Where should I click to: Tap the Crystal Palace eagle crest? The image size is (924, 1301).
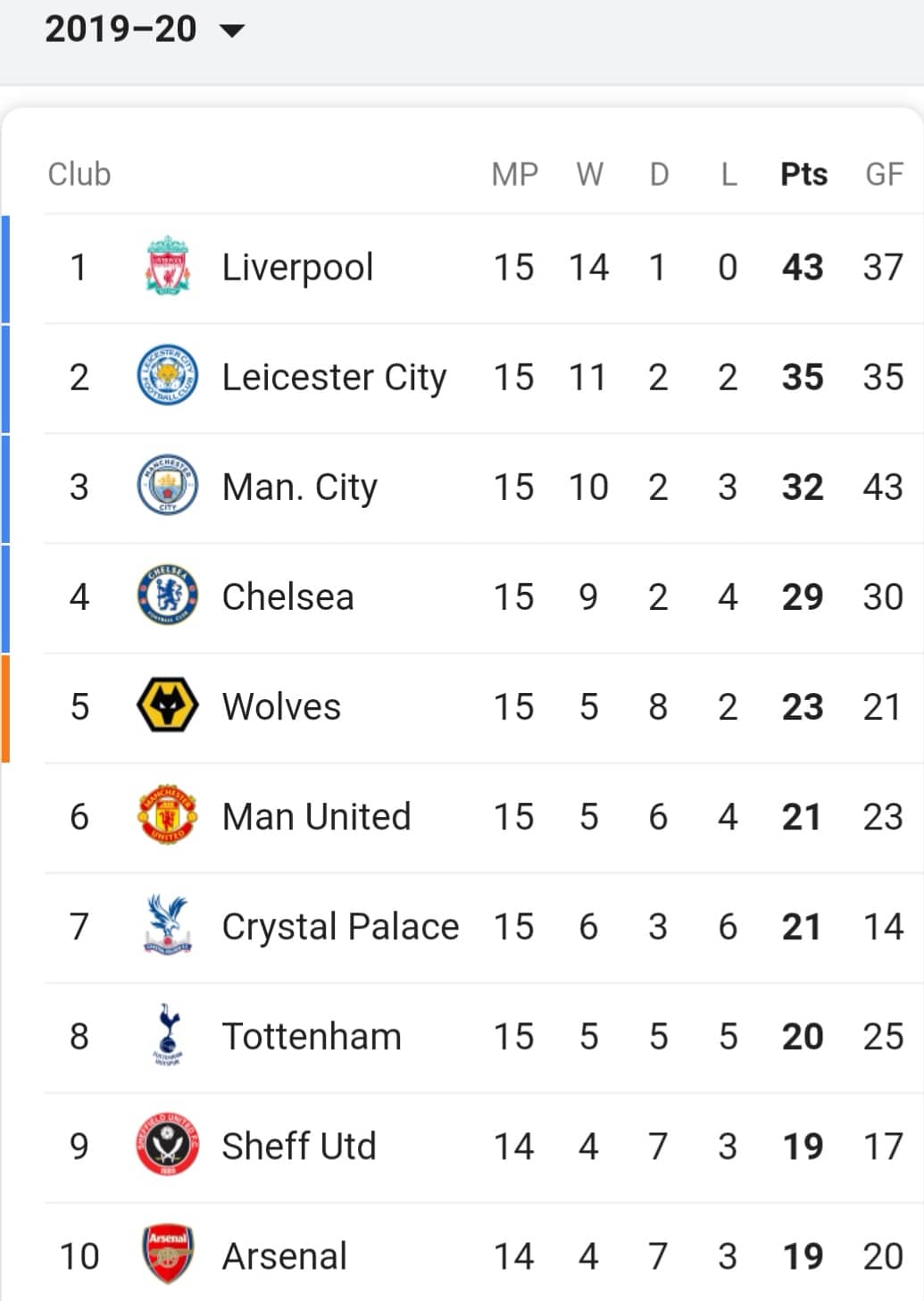[x=168, y=925]
